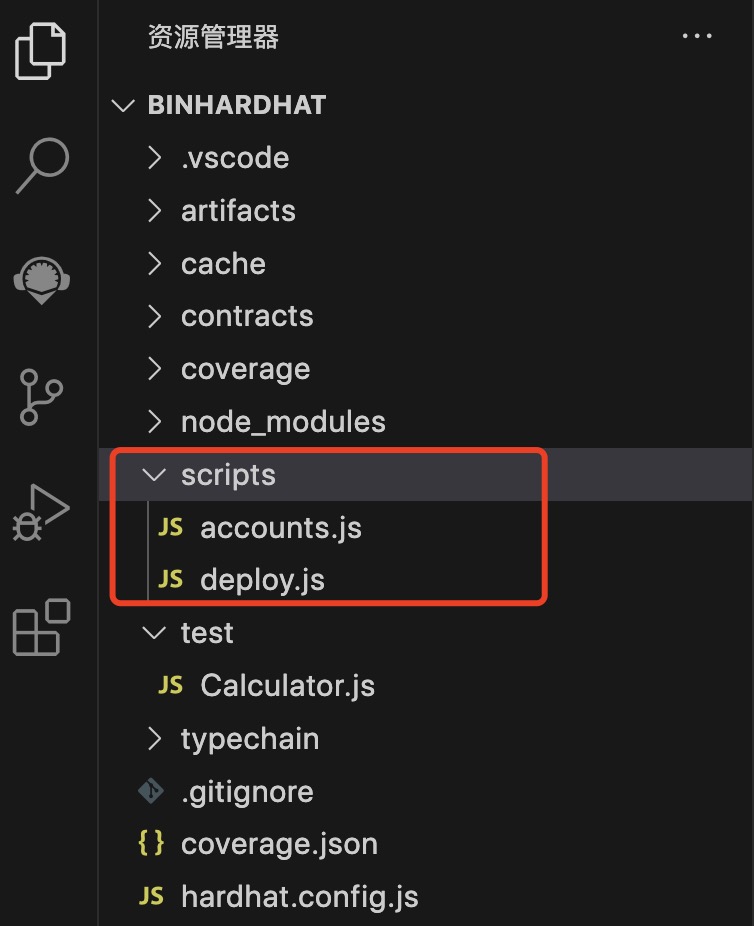
Task: Expand the .vscode folder
Action: click(235, 158)
